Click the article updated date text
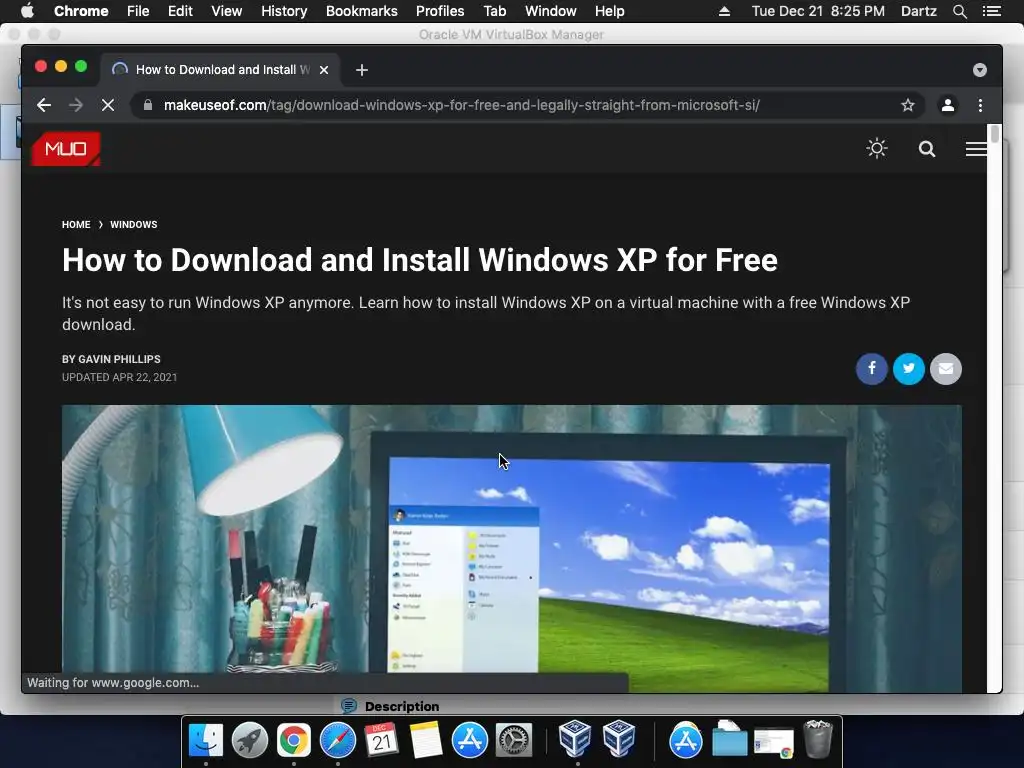1024x768 pixels. coord(120,377)
